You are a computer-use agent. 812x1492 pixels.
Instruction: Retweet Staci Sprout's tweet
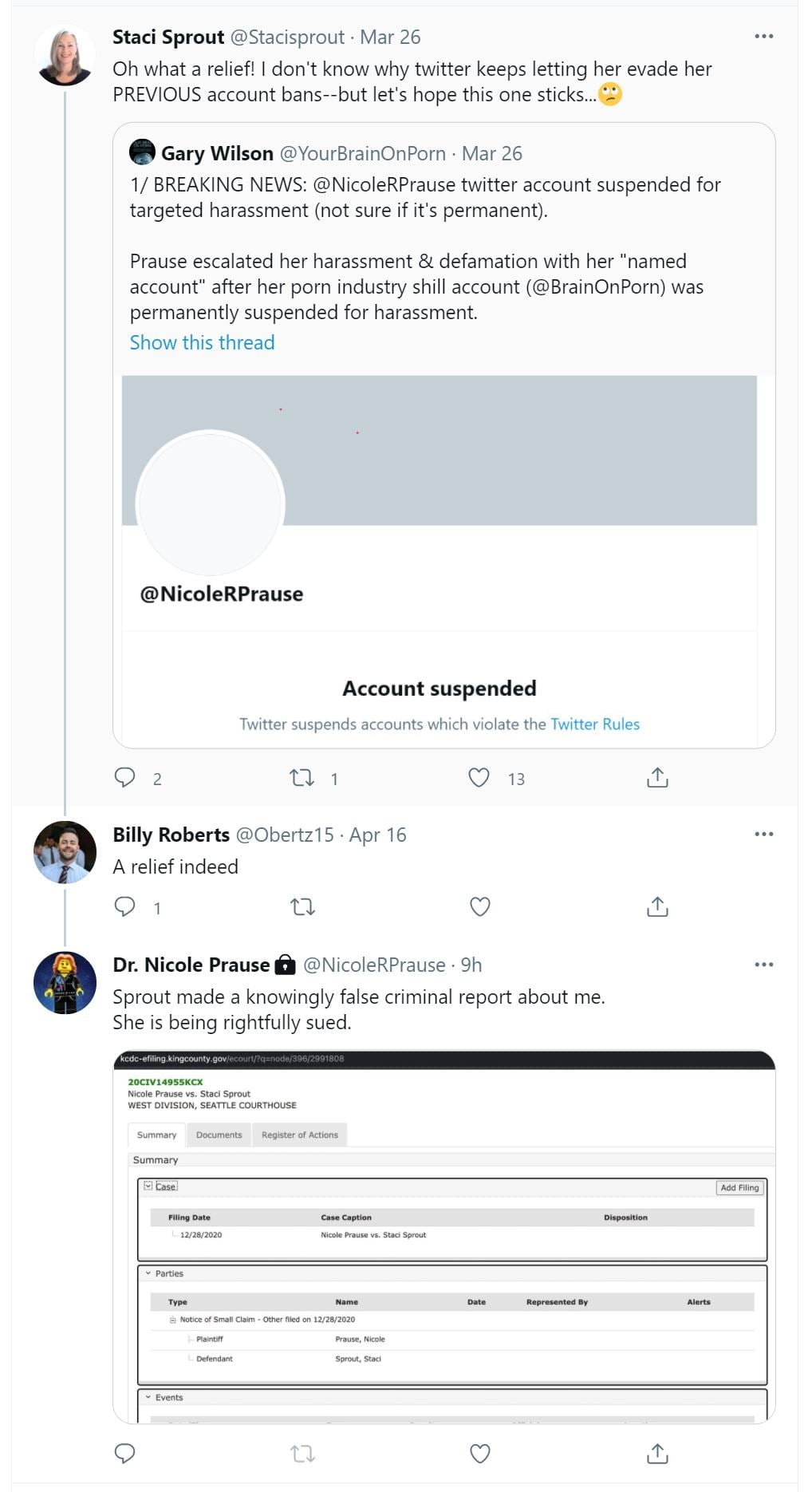[x=302, y=777]
